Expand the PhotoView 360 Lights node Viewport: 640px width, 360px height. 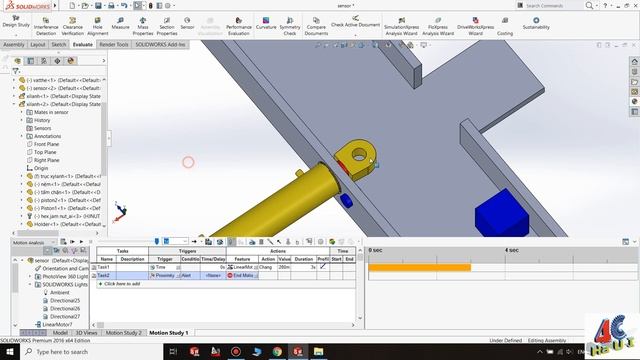[30, 276]
